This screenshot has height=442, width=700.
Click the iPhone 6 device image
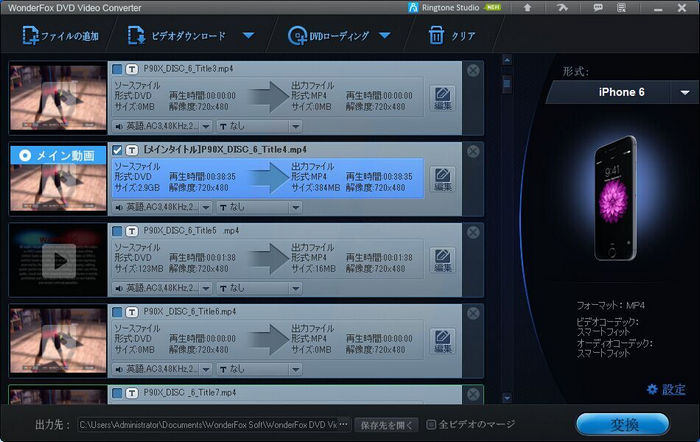[x=615, y=199]
